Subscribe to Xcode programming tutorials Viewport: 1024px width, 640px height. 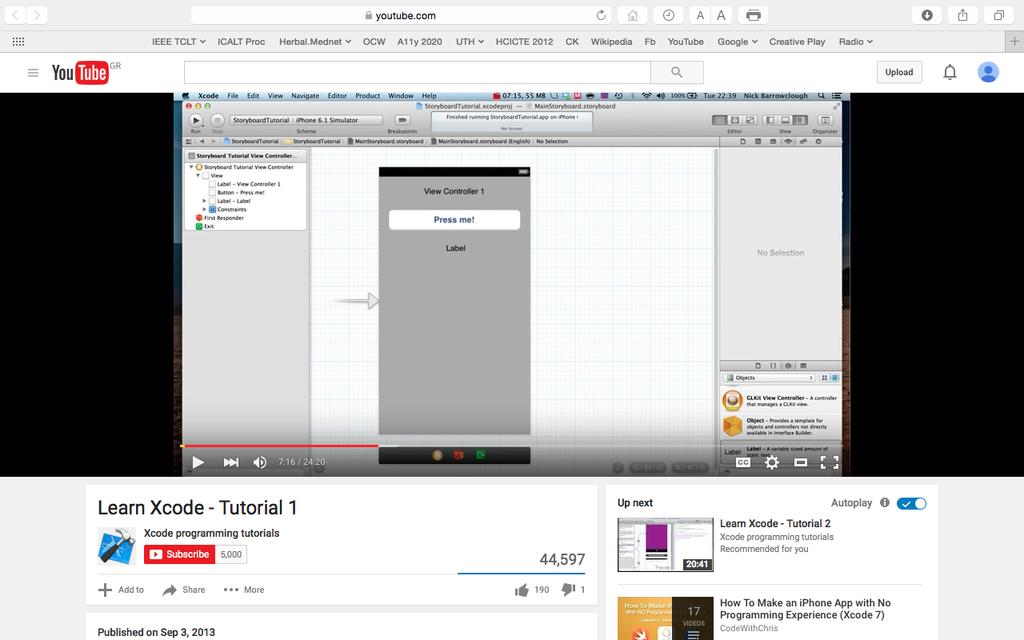point(180,554)
